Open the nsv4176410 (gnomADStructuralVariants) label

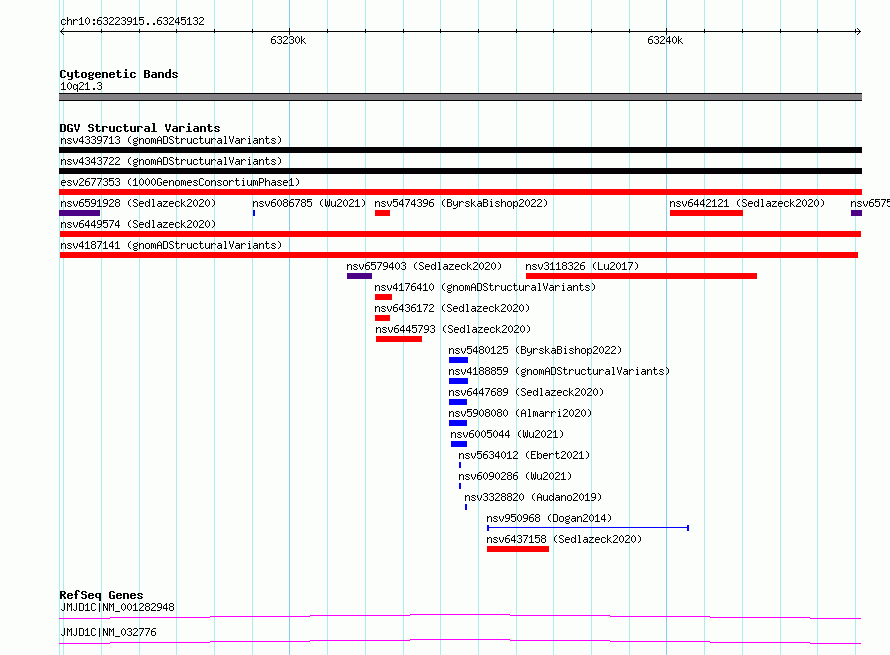click(485, 287)
